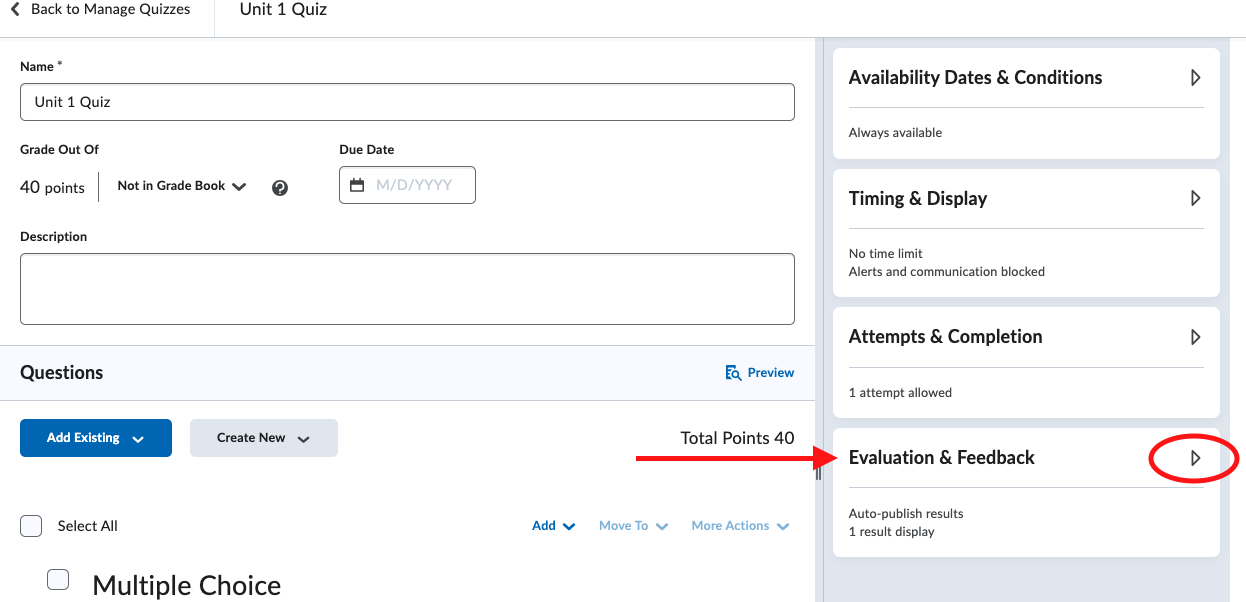This screenshot has height=602, width=1246.
Task: Tick the Select All checkbox
Action: (x=31, y=526)
